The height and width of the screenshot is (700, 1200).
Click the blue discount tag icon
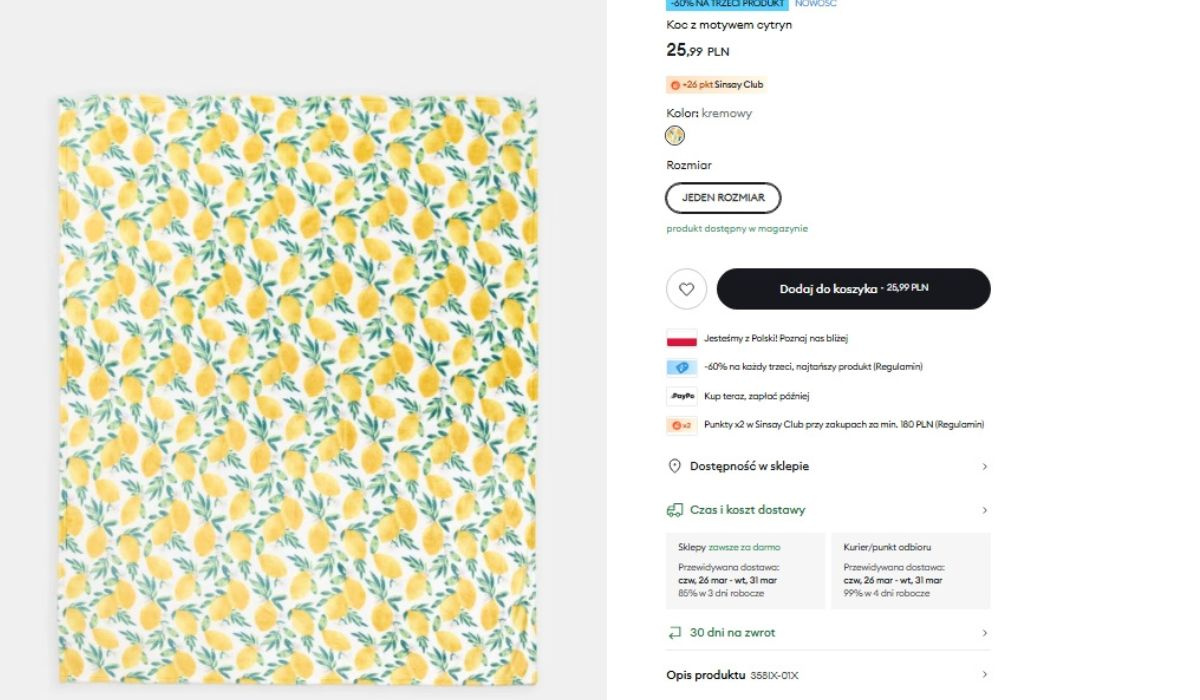[x=681, y=367]
